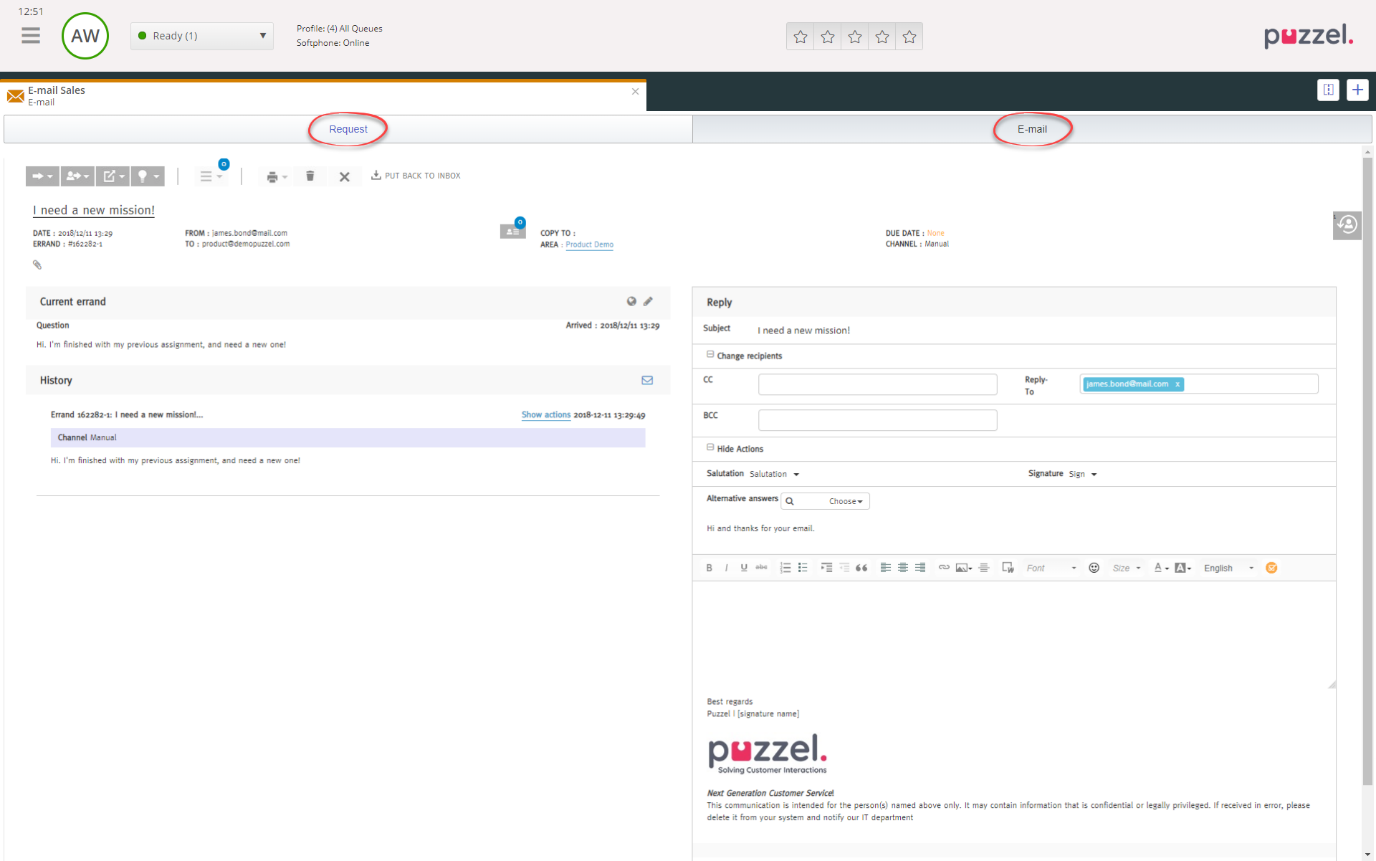
Task: Click the block quote icon in editor toolbar
Action: (x=861, y=568)
